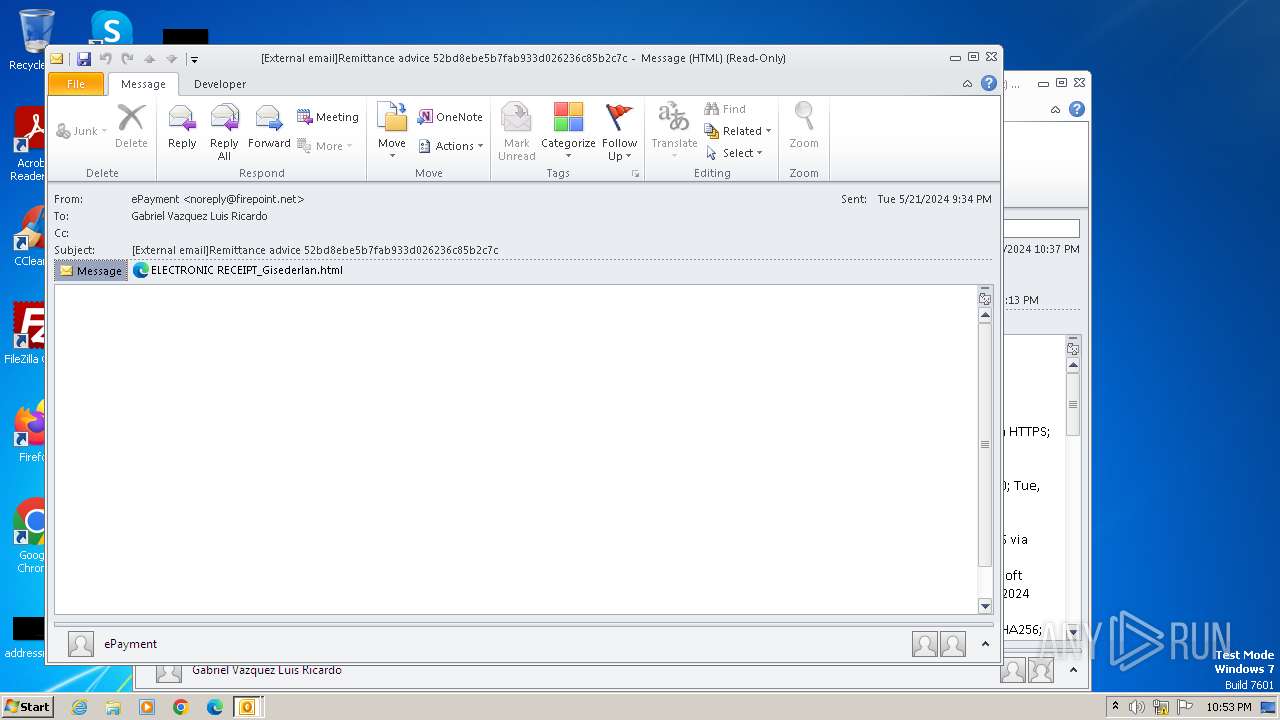This screenshot has height=720, width=1280.
Task: Click the Sent date Tue 5/21/2024 9:34 PM
Action: pyautogui.click(x=934, y=199)
